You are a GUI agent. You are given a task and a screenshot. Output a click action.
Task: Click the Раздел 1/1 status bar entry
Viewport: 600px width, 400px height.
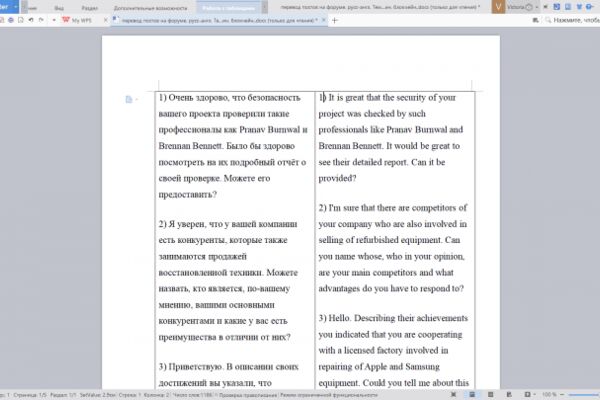tap(64, 395)
